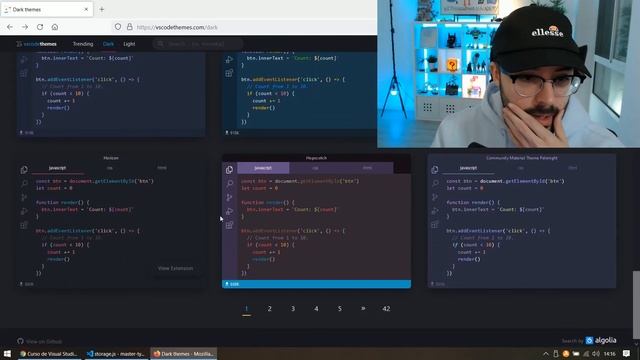Click the Explorer icon in Hopscotch preview
This screenshot has height=360, width=640.
coord(229,169)
